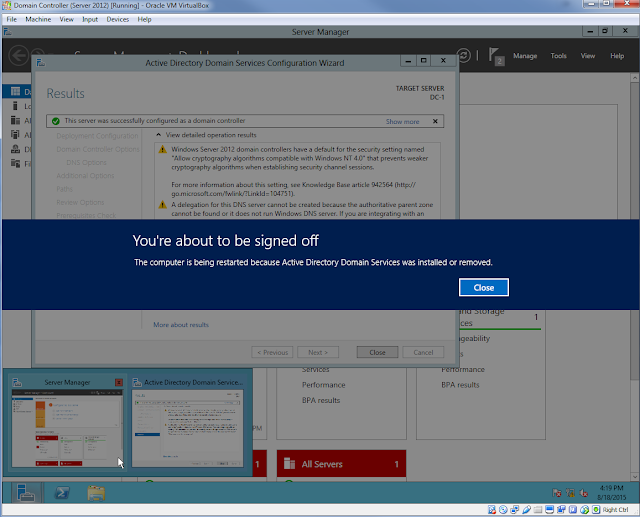The image size is (640, 517).
Task: Click the All Servers red tile
Action: [341, 464]
